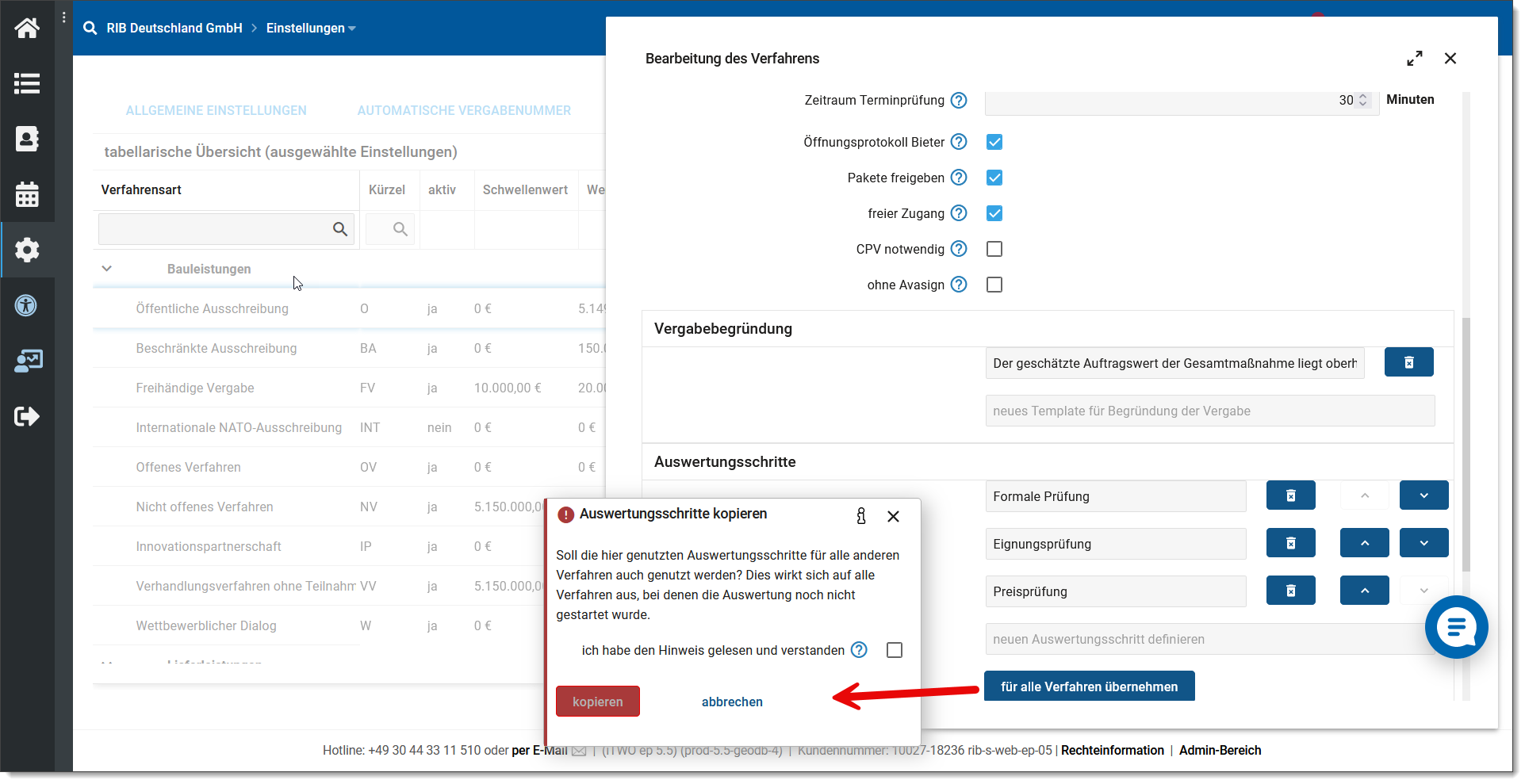1525x784 pixels.
Task: Delete the Vergabebegründung template entry
Action: 1408,362
